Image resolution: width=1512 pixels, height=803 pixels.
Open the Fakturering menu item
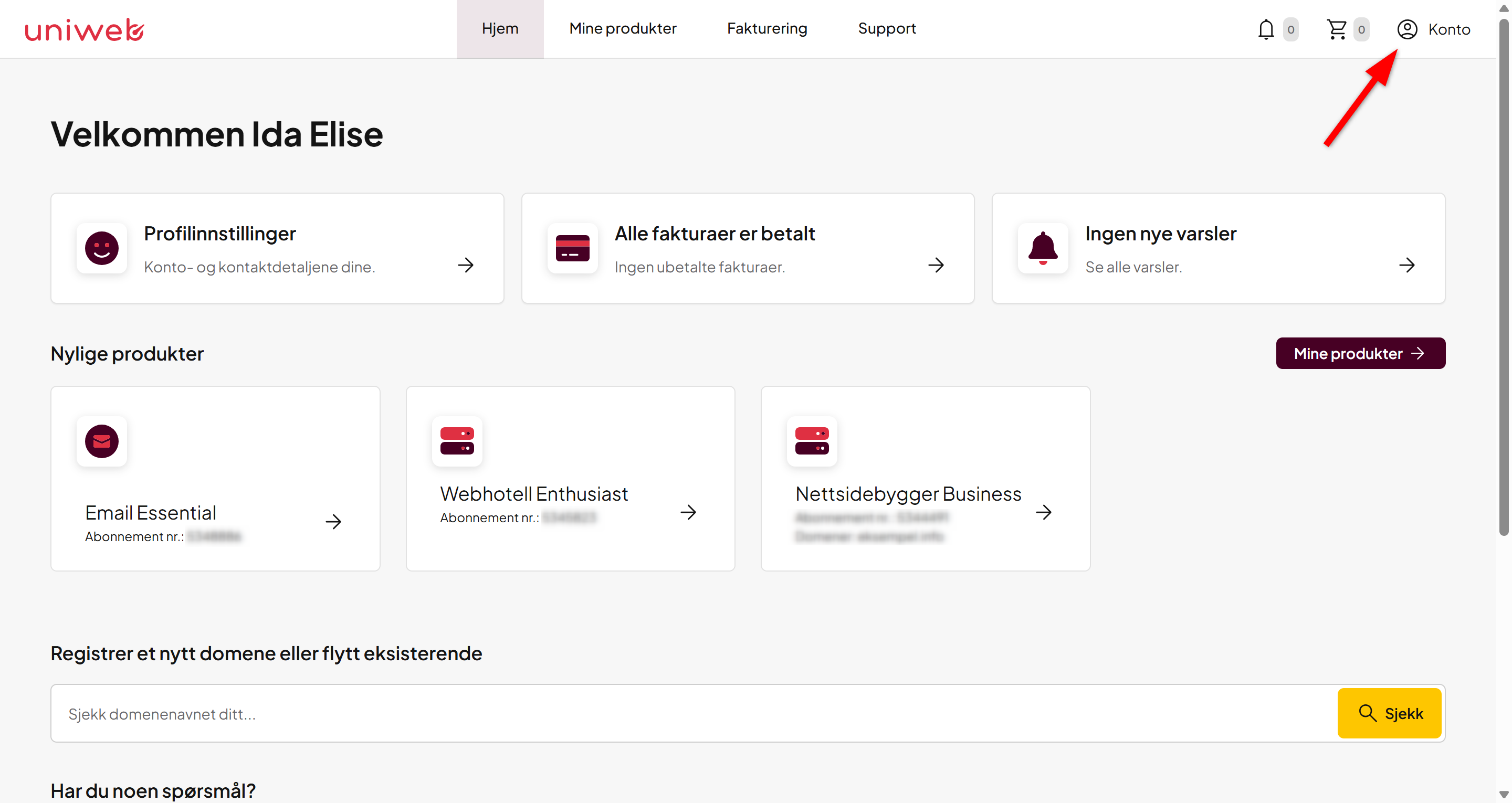767,29
